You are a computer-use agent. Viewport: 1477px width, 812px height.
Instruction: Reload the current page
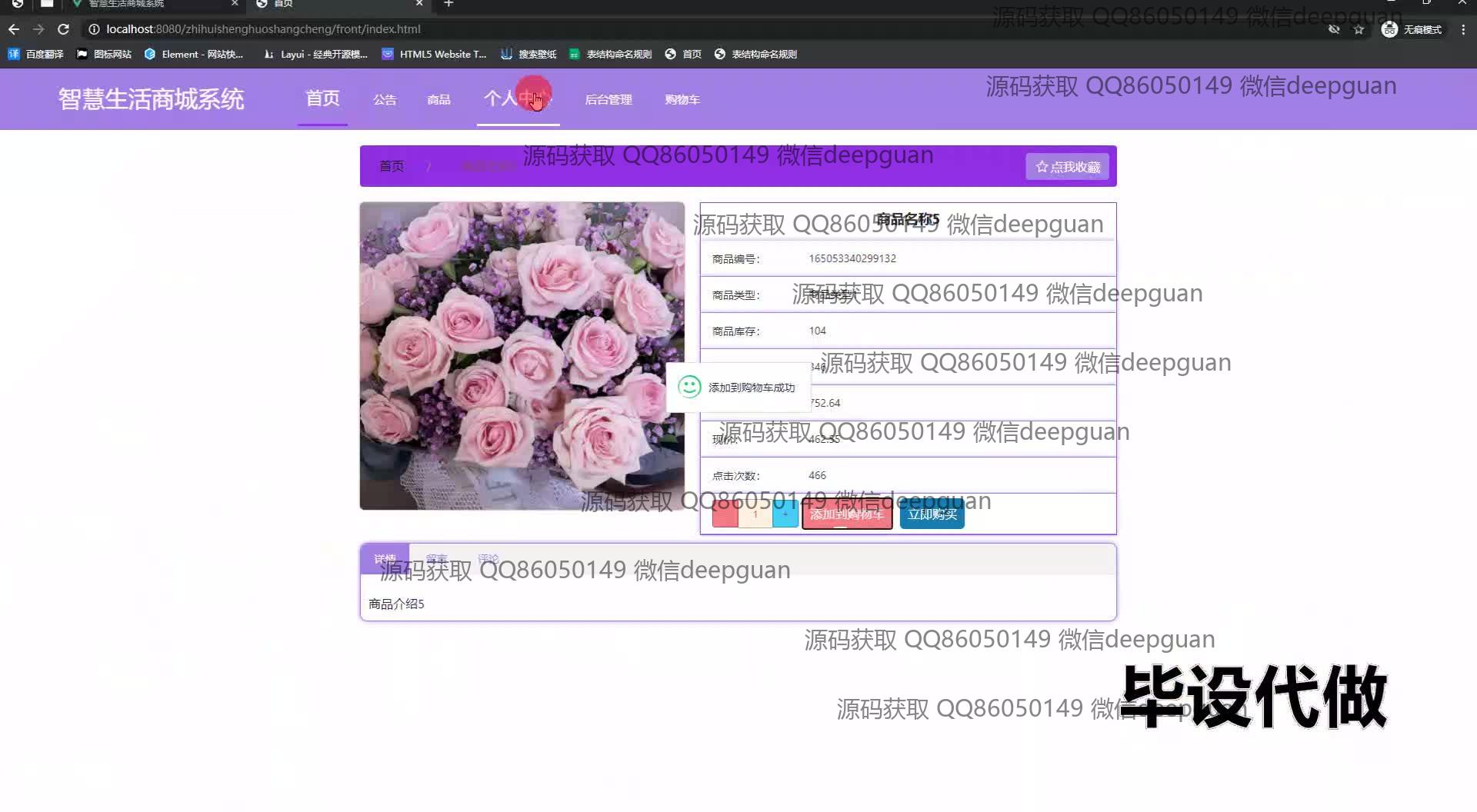(64, 29)
